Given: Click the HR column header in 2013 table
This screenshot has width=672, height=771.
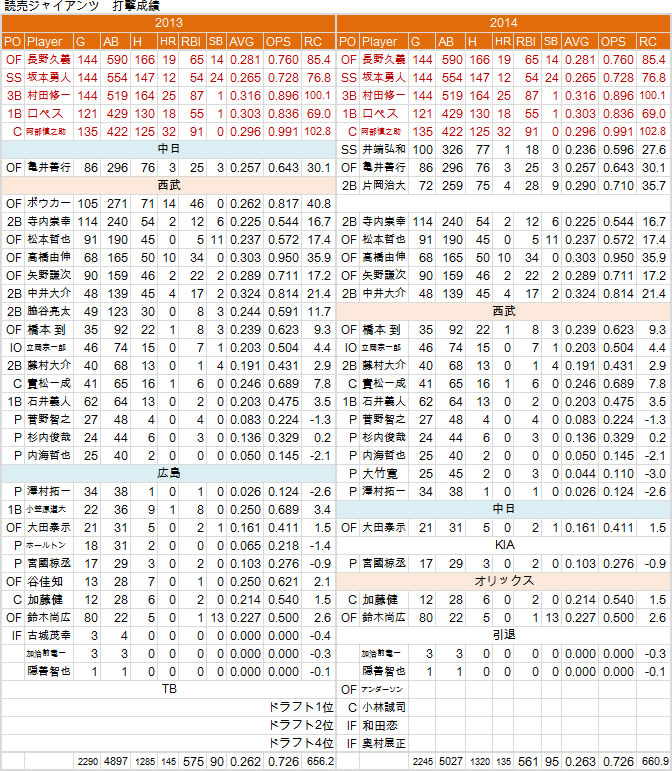Looking at the screenshot, I should click(168, 42).
